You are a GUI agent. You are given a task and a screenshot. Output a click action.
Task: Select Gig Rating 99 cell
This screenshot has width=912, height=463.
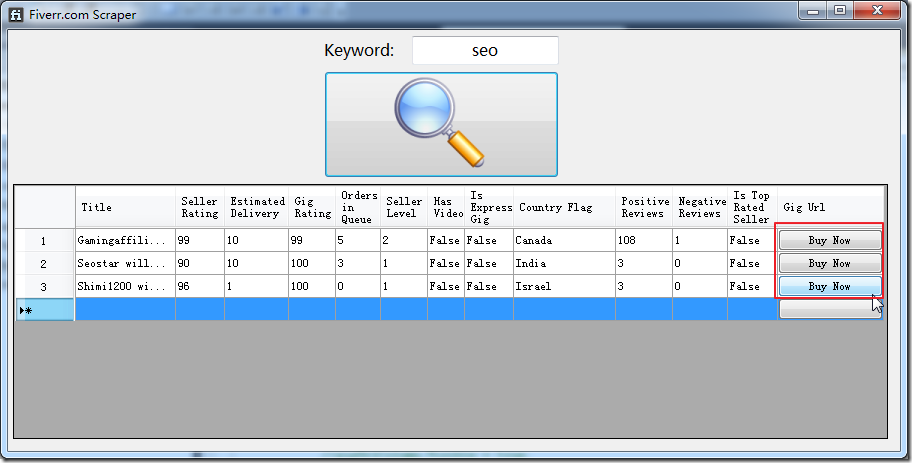(312, 240)
